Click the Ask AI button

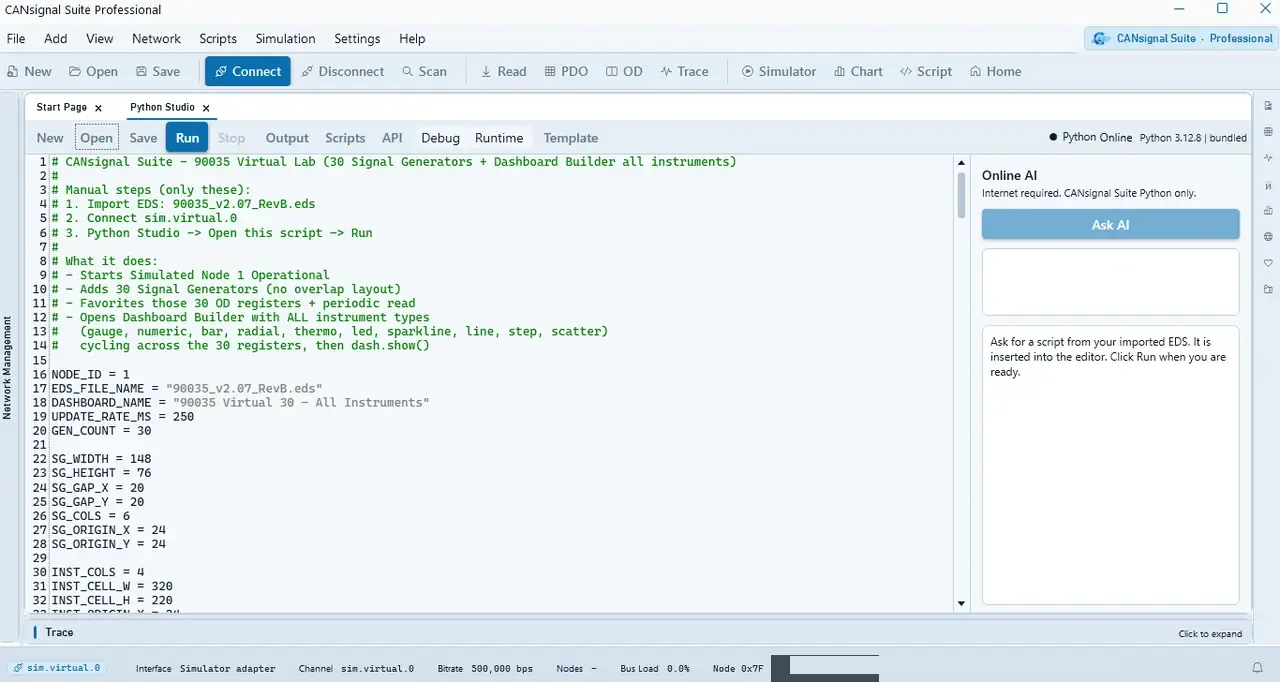pos(1110,225)
